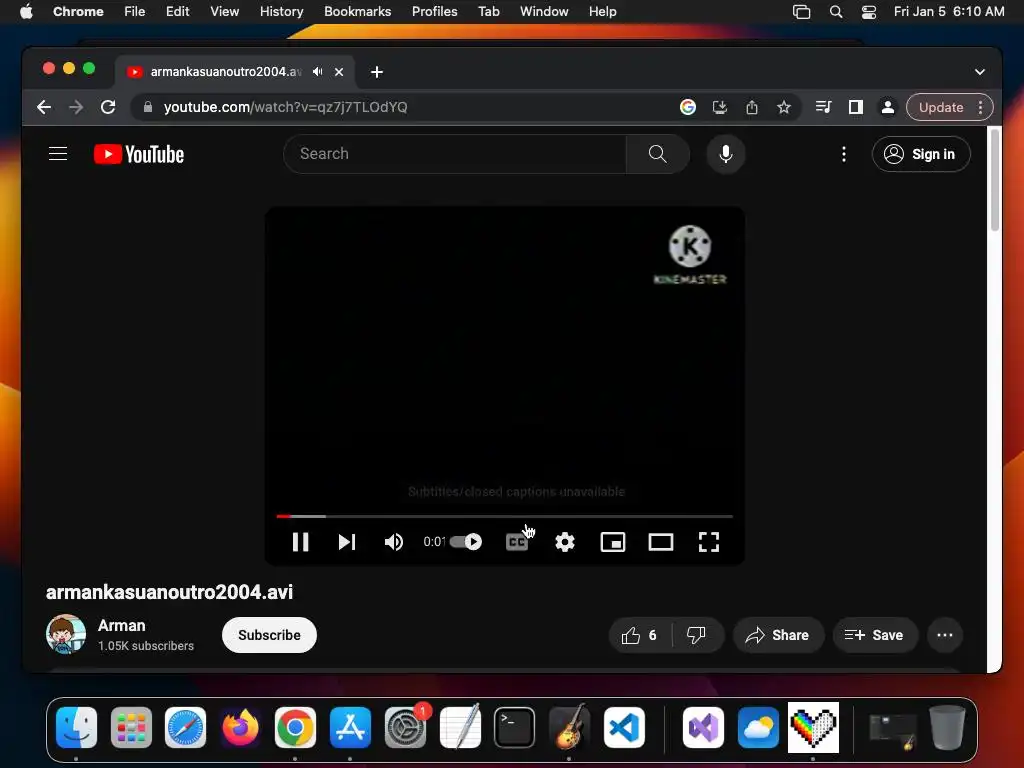Click the page vertical scrollbar
1024x768 pixels.
point(995,180)
